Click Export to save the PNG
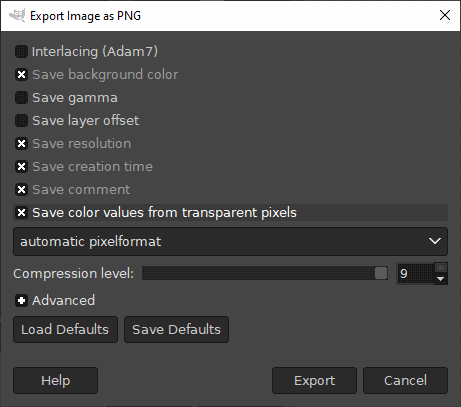The width and height of the screenshot is (461, 407). point(314,381)
